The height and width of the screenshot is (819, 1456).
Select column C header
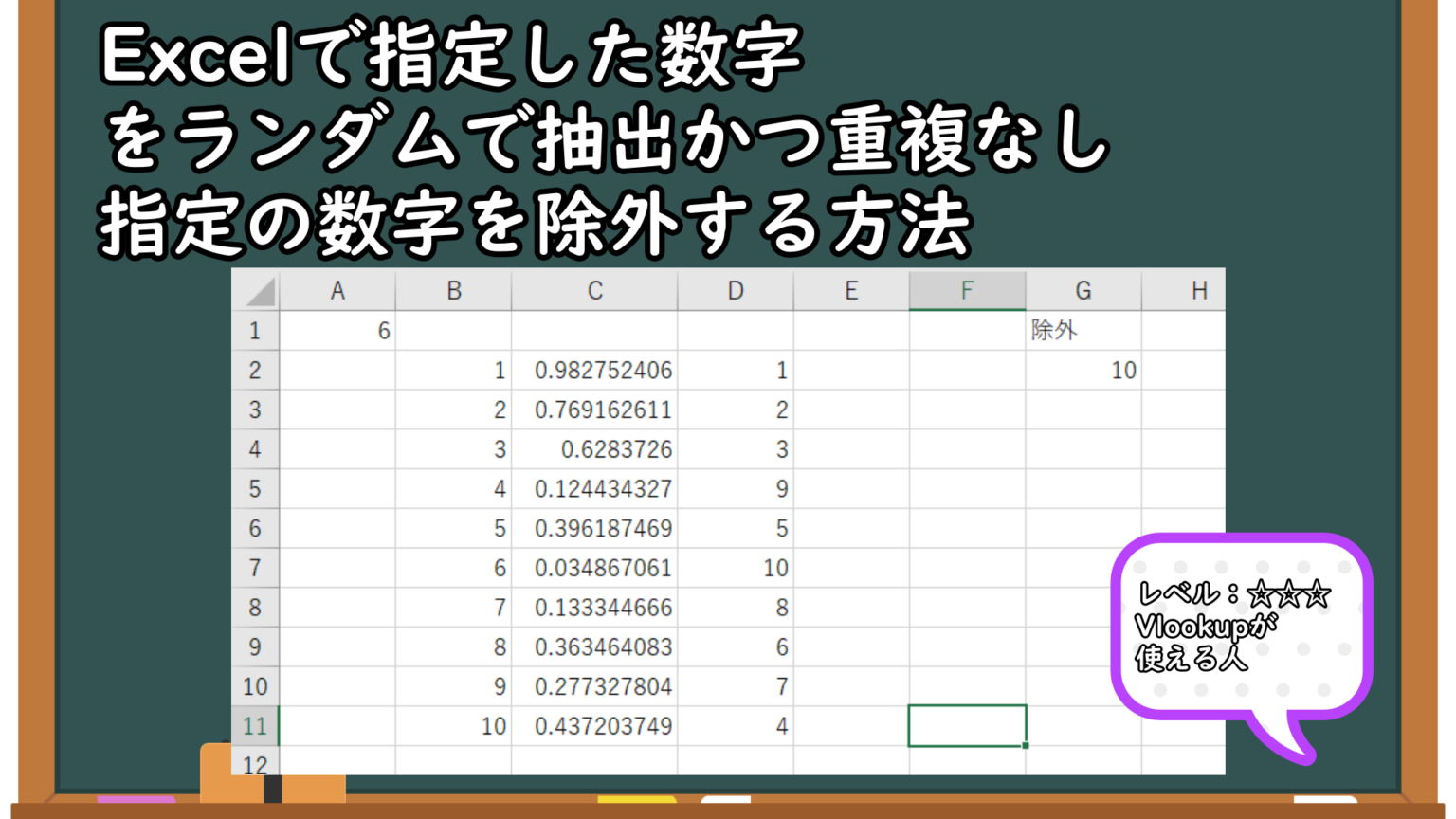click(594, 291)
